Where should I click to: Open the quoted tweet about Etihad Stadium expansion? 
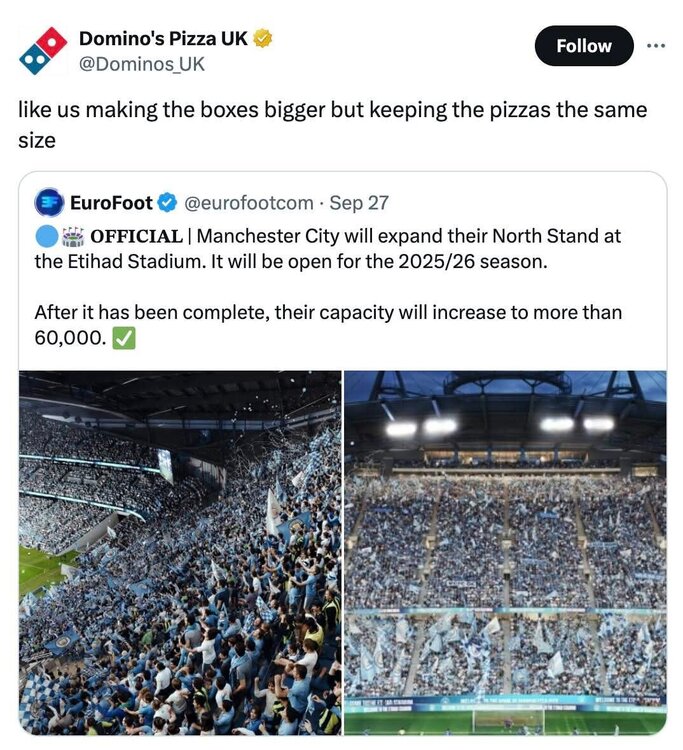pos(342,270)
